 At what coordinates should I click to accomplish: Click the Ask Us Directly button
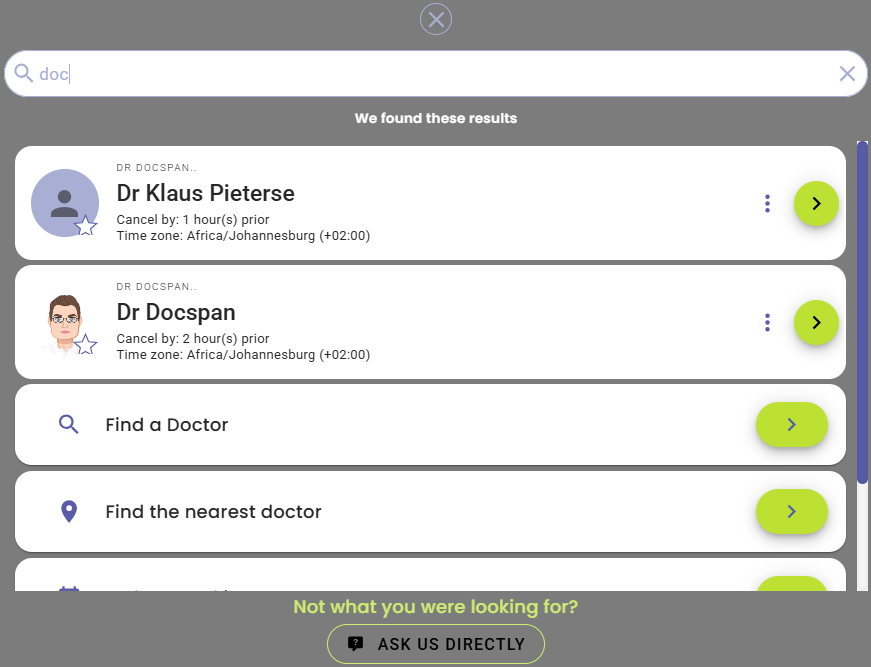tap(436, 644)
